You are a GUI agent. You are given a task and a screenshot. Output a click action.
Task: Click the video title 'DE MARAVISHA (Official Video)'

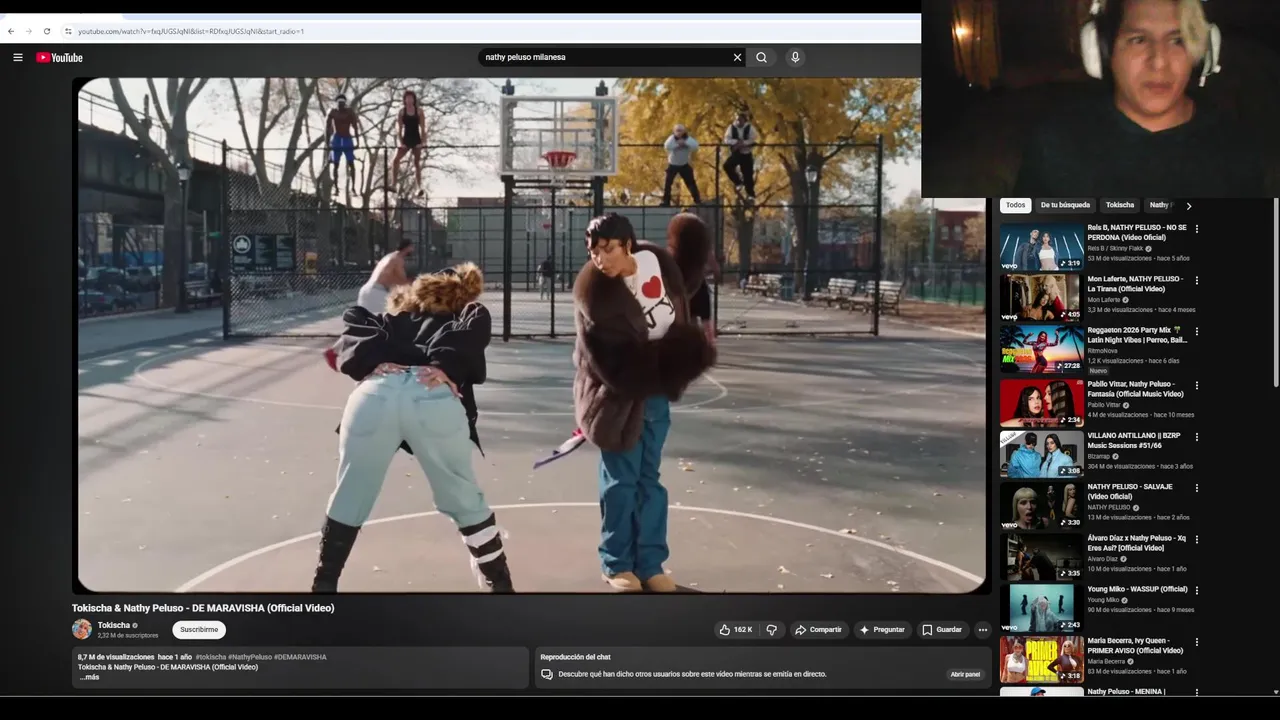tap(203, 608)
